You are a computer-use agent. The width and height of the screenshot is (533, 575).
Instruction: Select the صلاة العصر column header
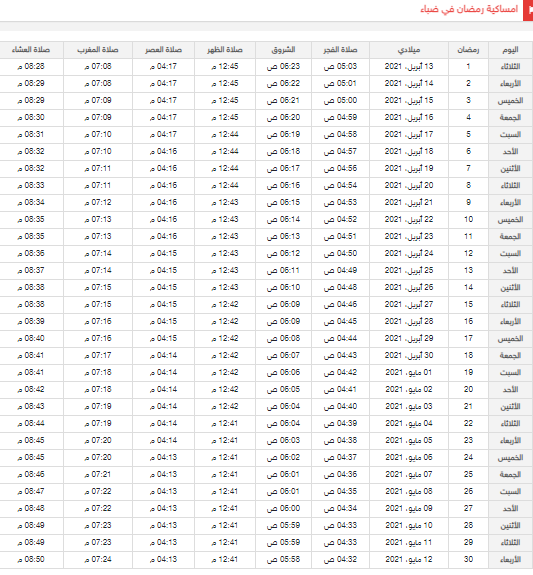pos(164,50)
